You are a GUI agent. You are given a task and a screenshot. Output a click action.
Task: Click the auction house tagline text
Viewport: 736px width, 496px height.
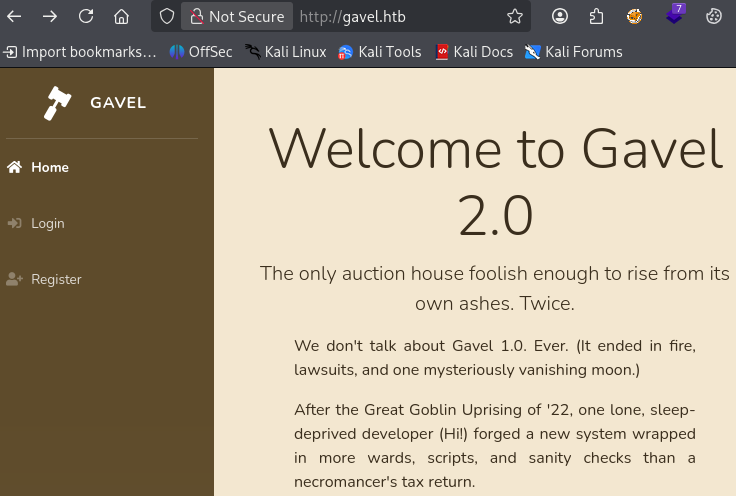[495, 288]
